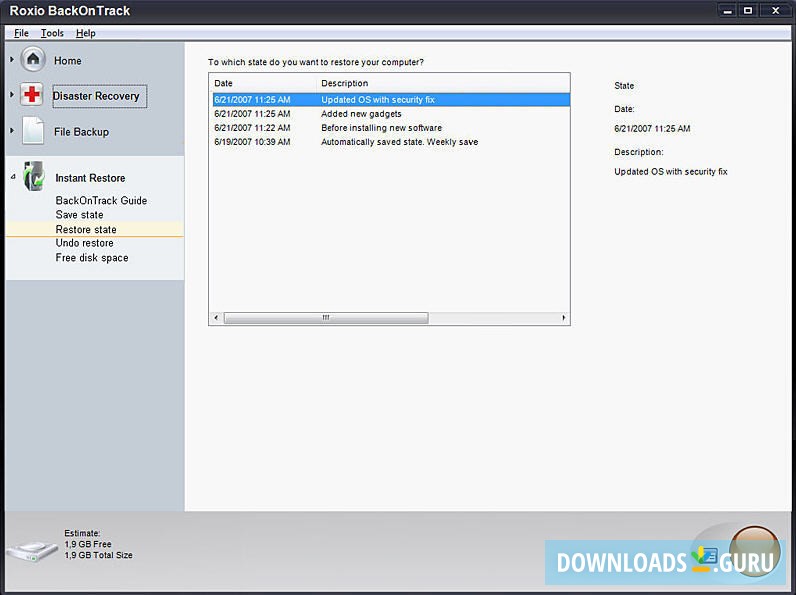The width and height of the screenshot is (796, 595).
Task: Open the File Backup section label
Action: point(81,132)
